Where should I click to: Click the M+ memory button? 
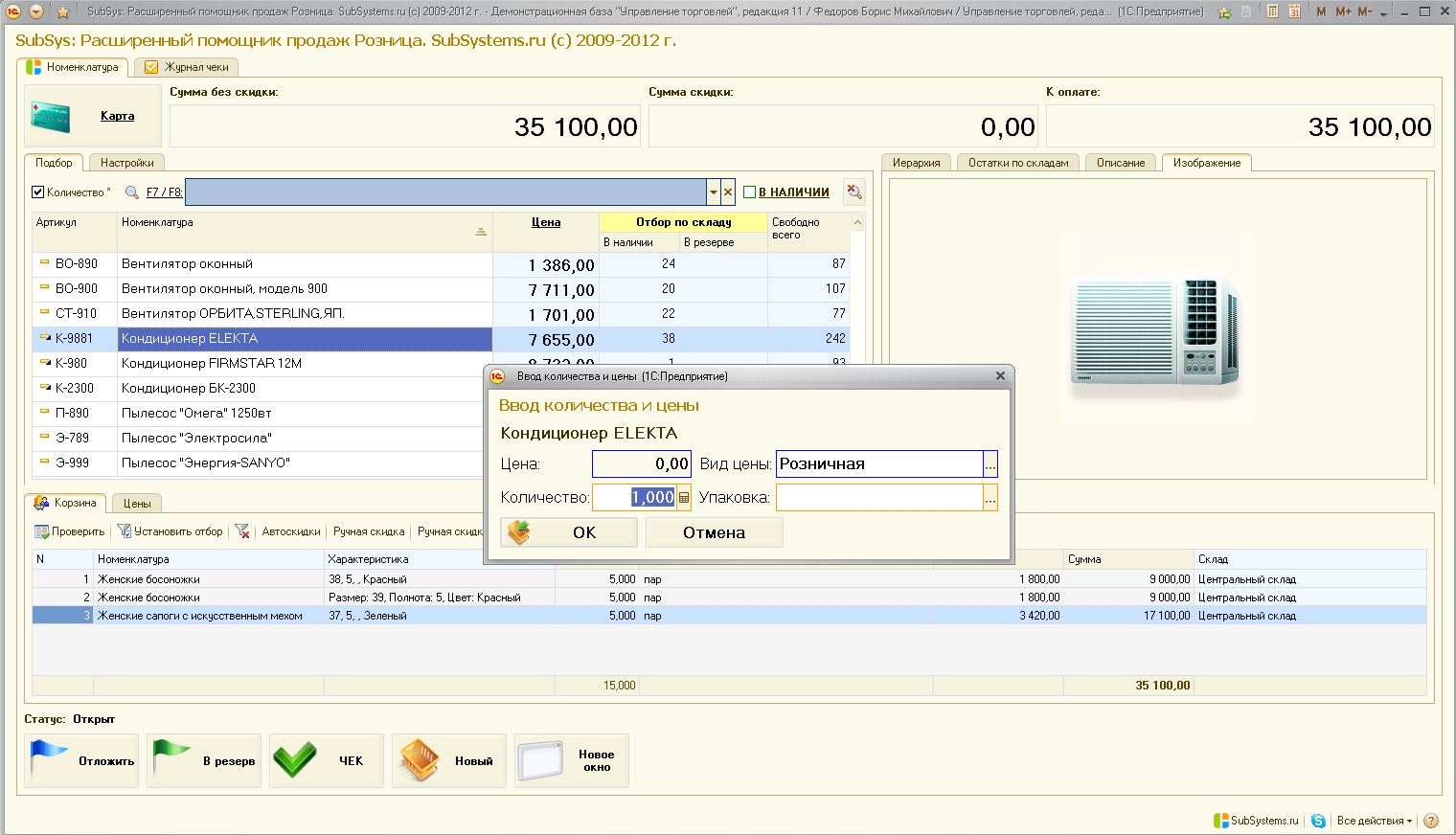click(x=1343, y=11)
